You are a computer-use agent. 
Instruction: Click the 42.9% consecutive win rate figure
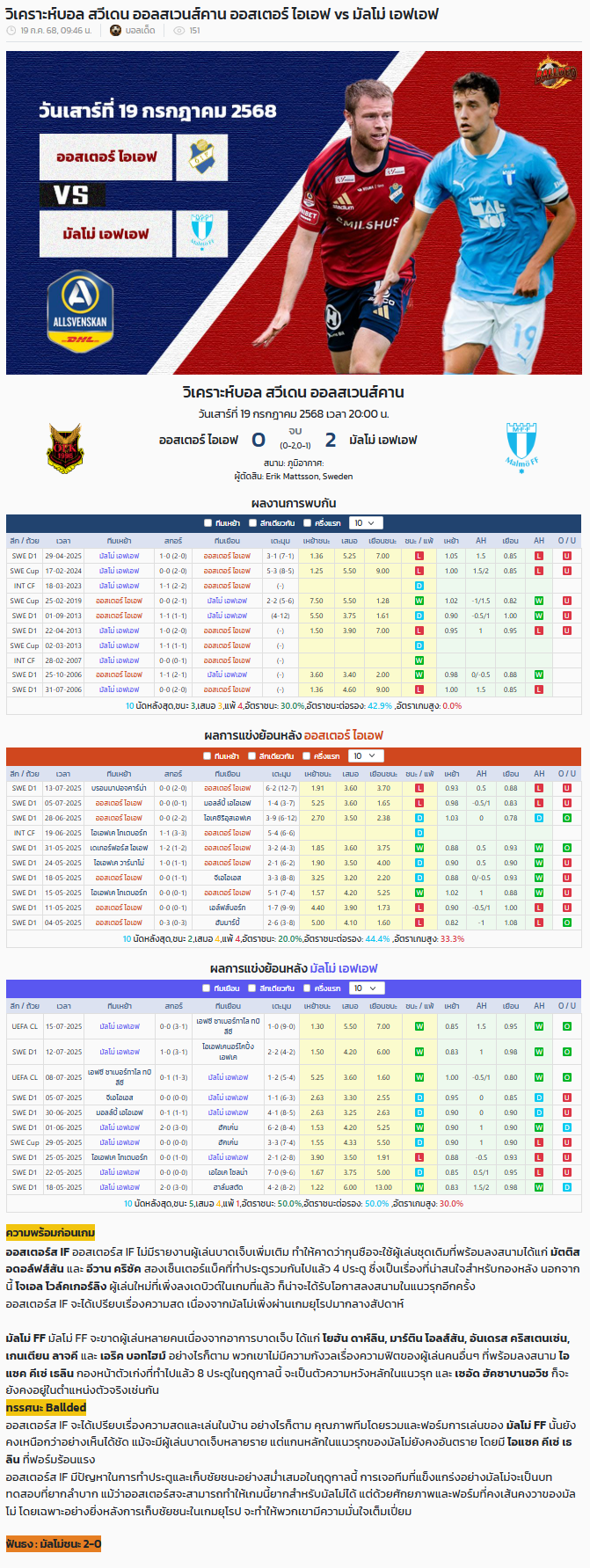click(380, 705)
